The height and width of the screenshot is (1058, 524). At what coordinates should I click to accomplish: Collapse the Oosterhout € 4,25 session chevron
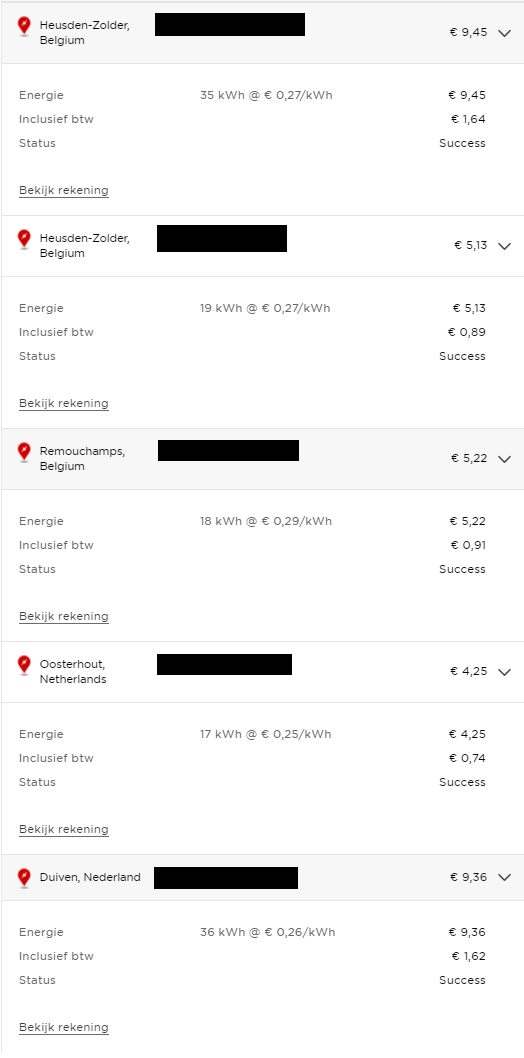[x=504, y=672]
